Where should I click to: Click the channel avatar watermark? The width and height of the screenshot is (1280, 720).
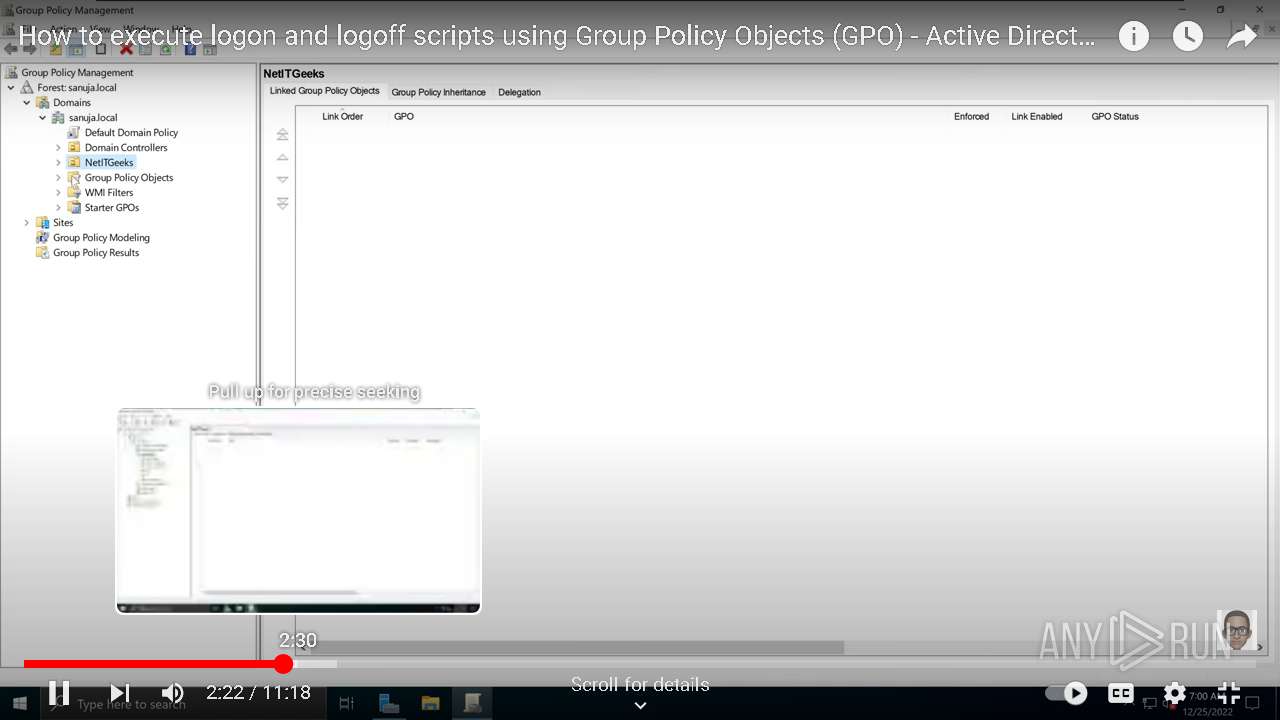tap(1237, 631)
